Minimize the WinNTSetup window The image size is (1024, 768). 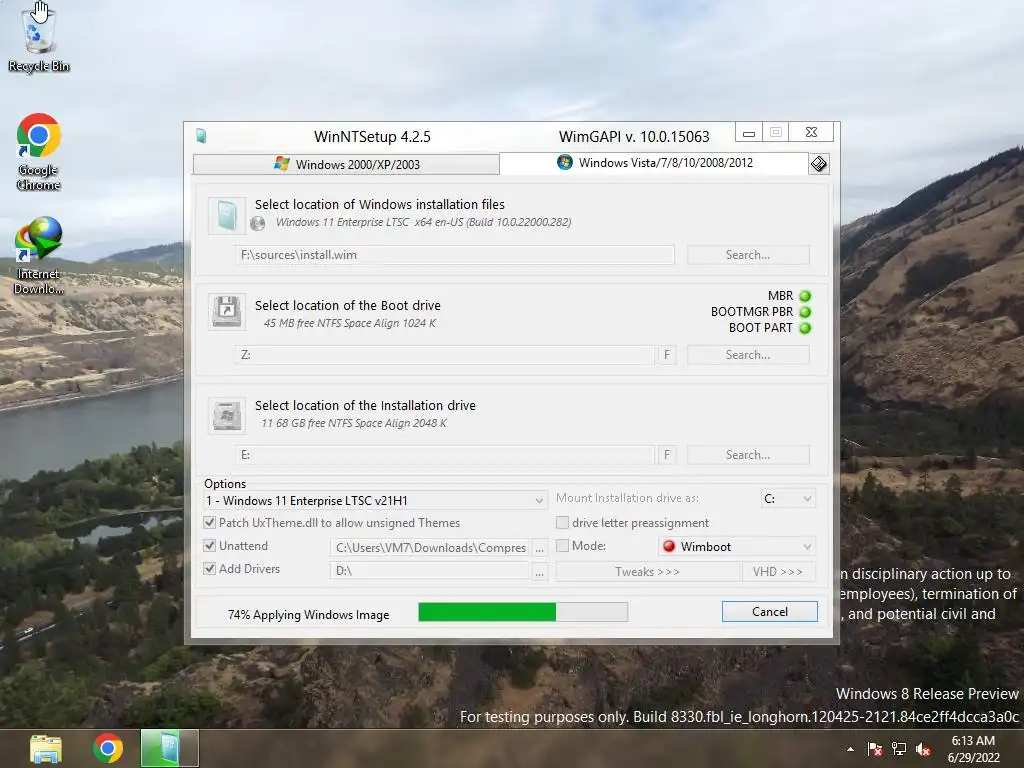pyautogui.click(x=748, y=133)
